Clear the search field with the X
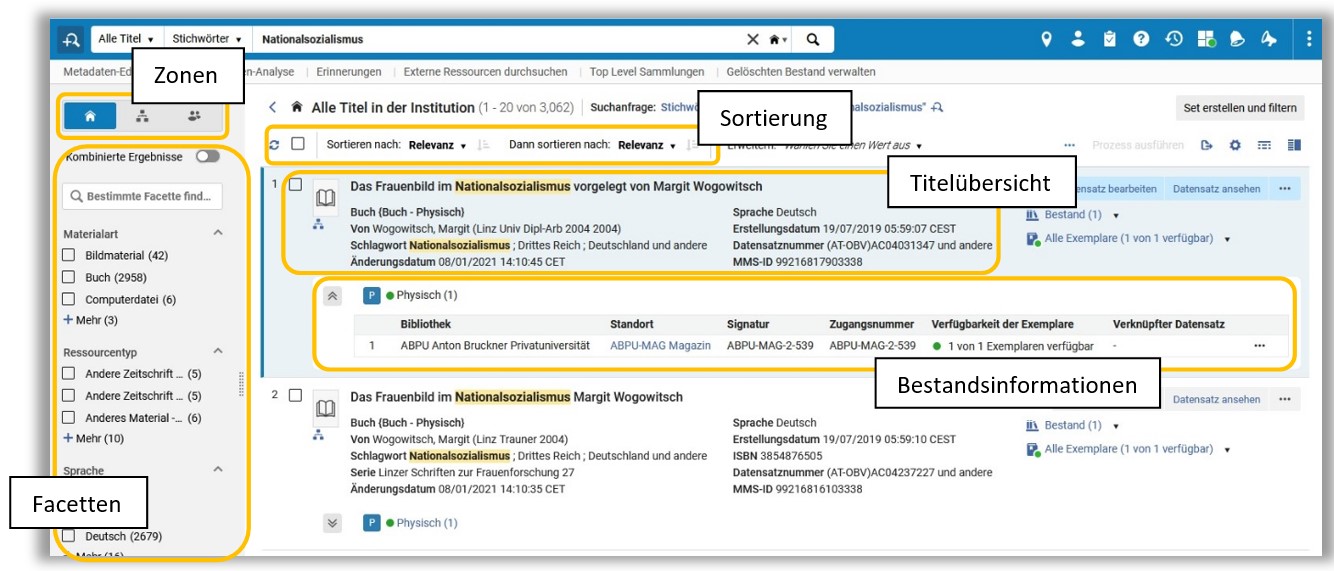This screenshot has width=1334, height=571. [x=753, y=39]
